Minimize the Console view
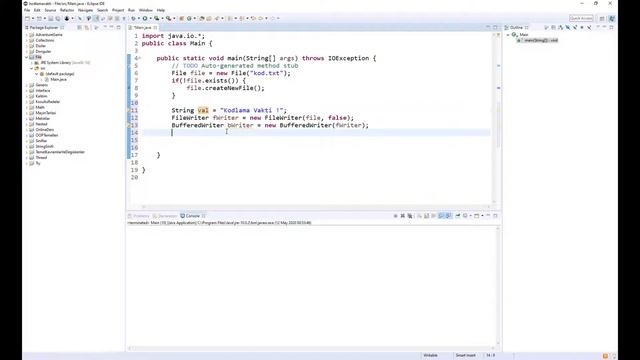This screenshot has width=640, height=360. pos(488,216)
